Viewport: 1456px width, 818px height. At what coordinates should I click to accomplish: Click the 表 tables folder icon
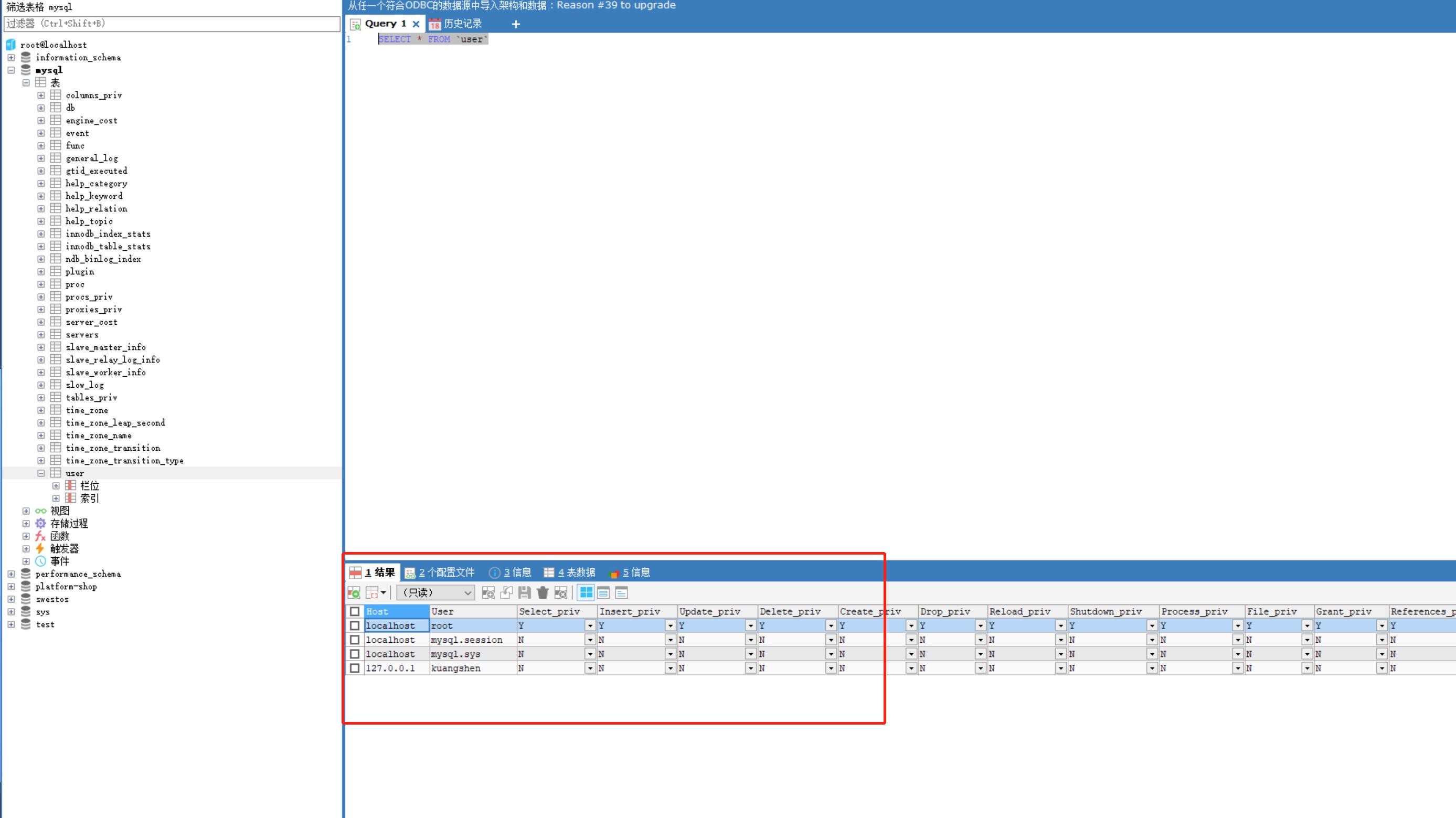point(41,82)
